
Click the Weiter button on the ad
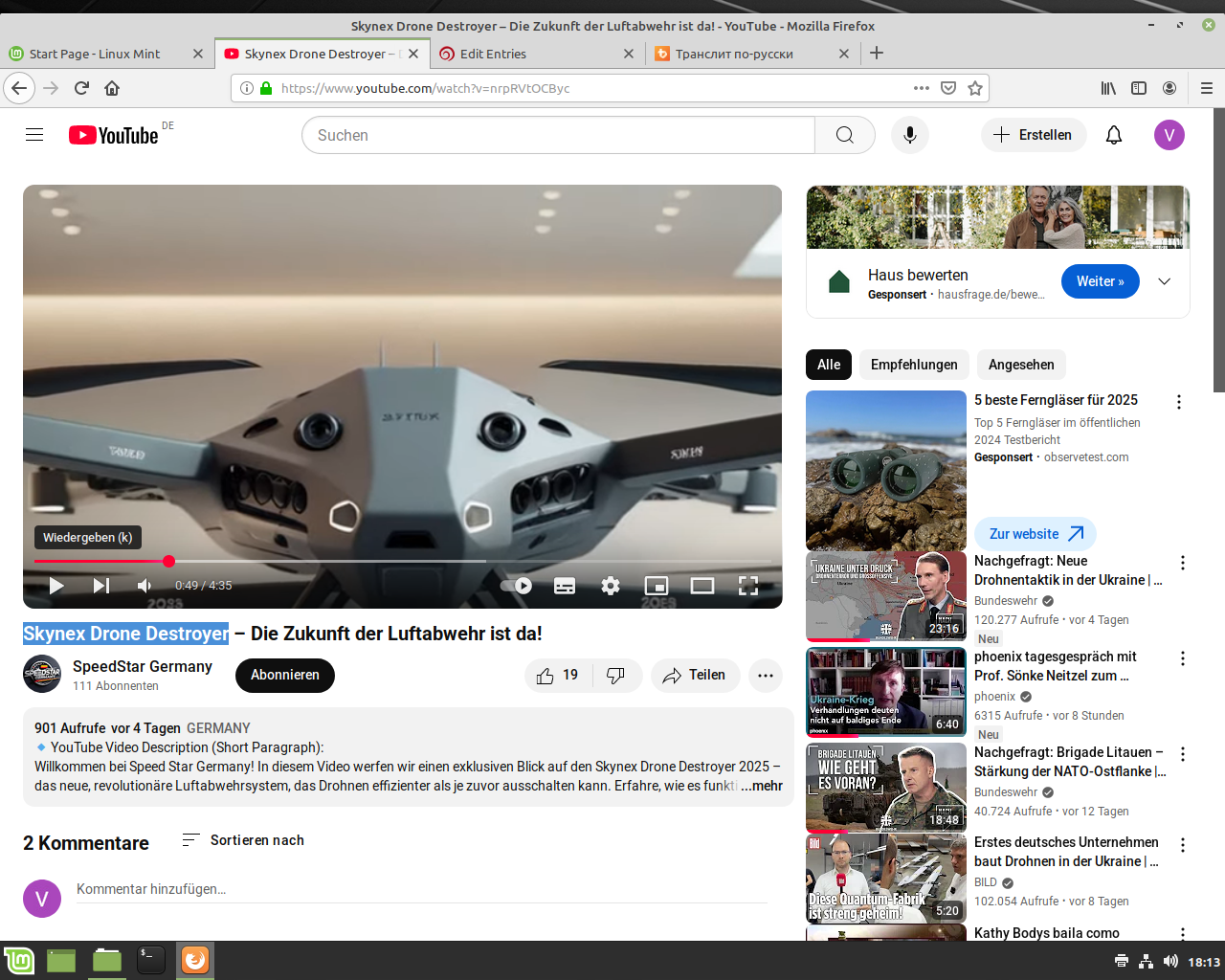click(1101, 281)
